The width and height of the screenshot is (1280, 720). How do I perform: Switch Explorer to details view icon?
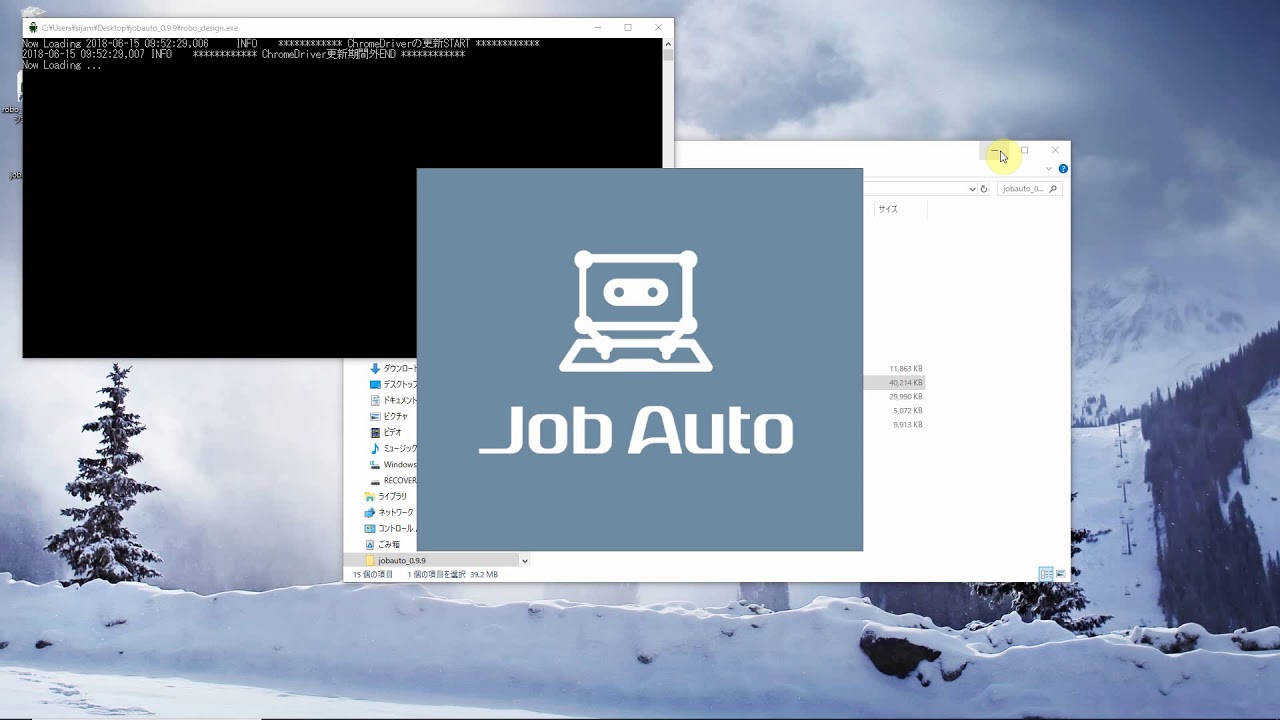pyautogui.click(x=1046, y=574)
